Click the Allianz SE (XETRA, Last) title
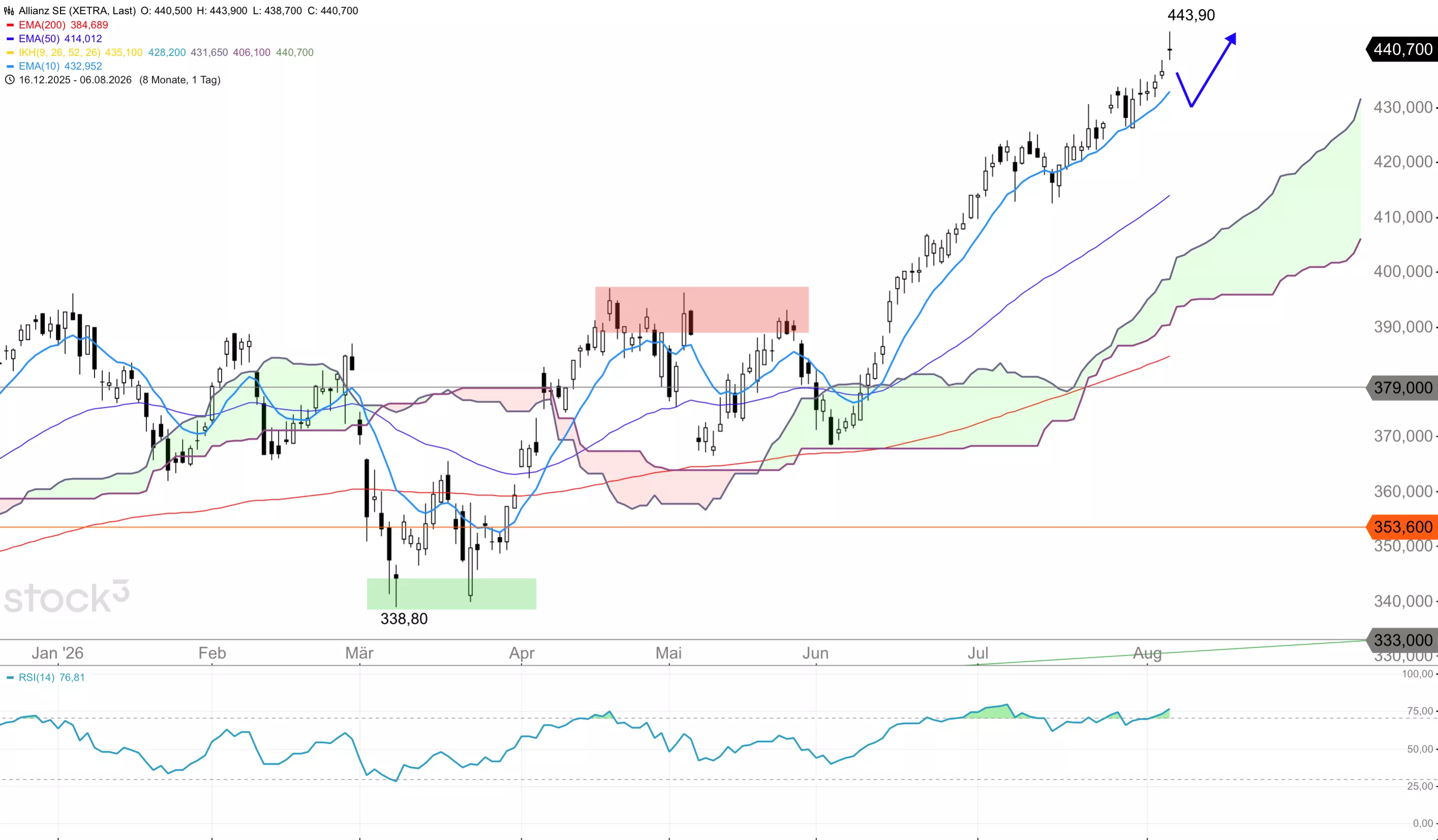1438x840 pixels. coord(77,11)
